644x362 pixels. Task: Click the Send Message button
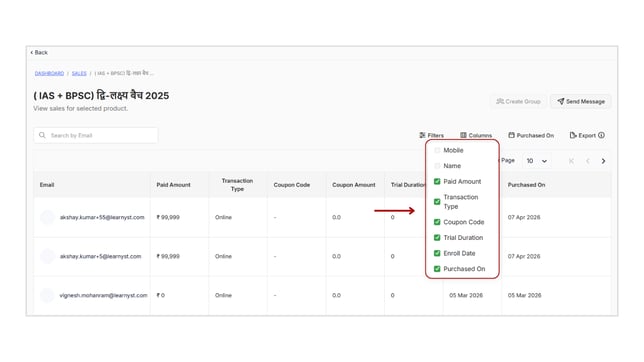point(581,101)
